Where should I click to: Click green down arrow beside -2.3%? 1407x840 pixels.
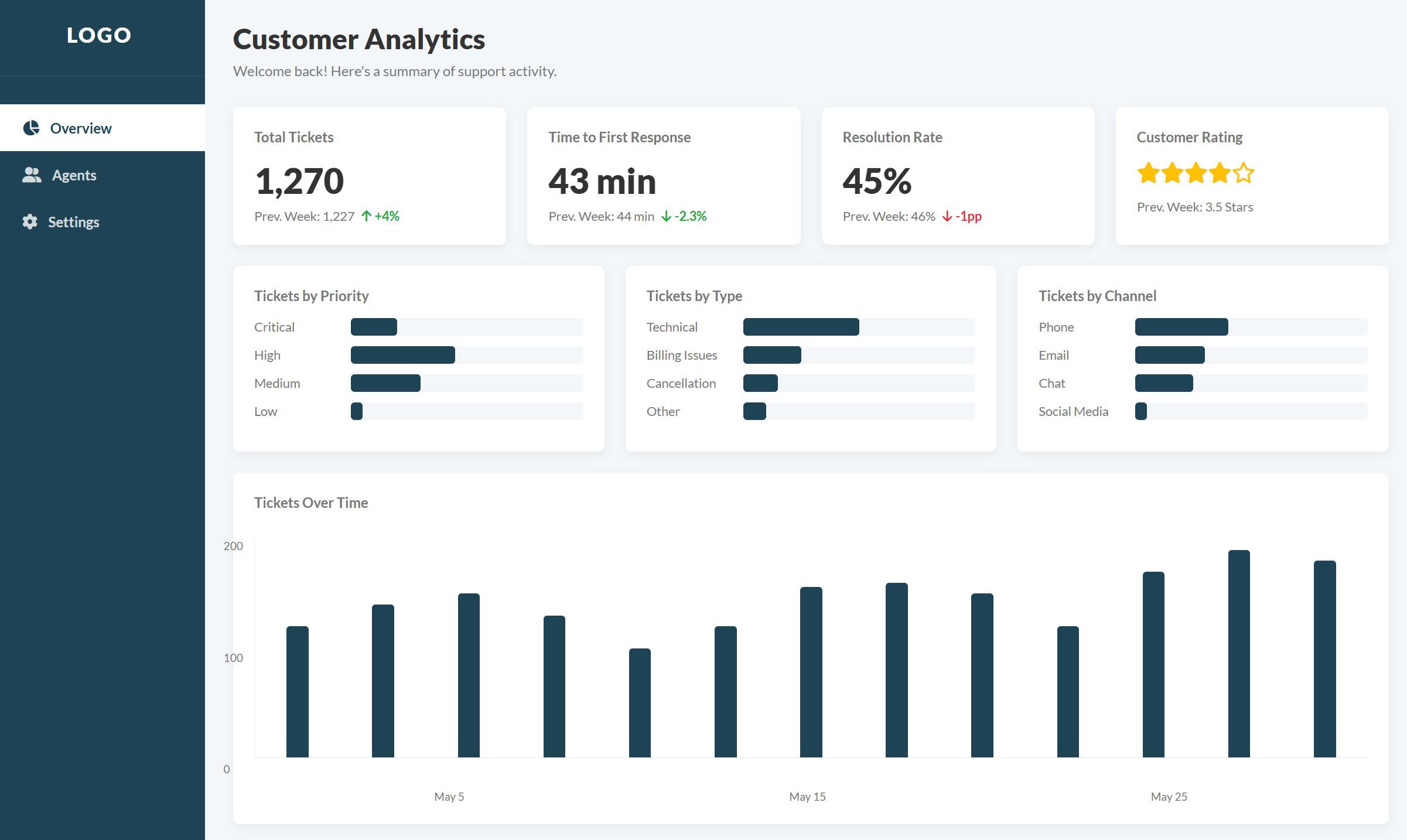(666, 216)
